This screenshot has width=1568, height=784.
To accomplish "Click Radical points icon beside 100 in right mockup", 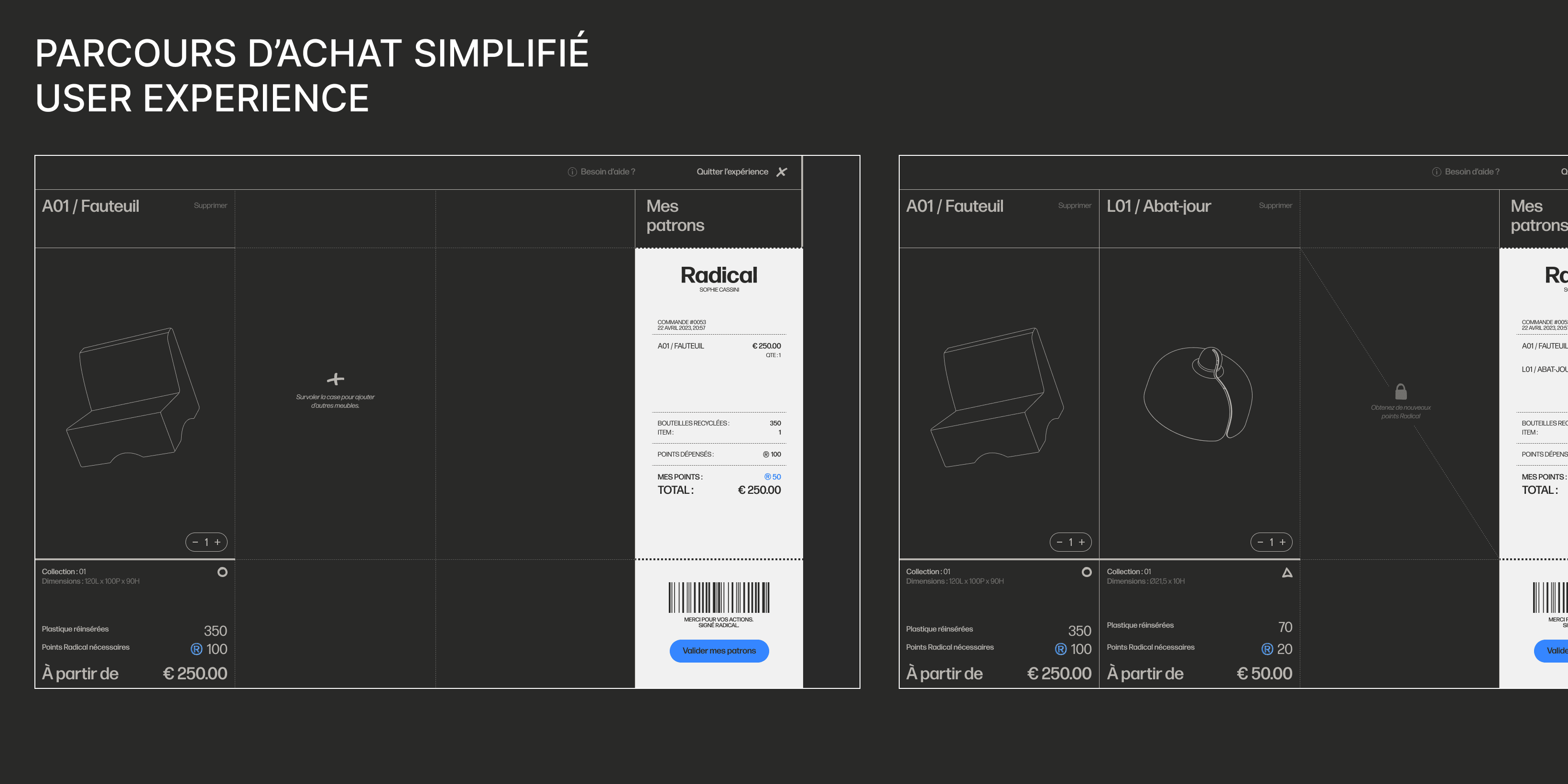I will (x=1061, y=650).
